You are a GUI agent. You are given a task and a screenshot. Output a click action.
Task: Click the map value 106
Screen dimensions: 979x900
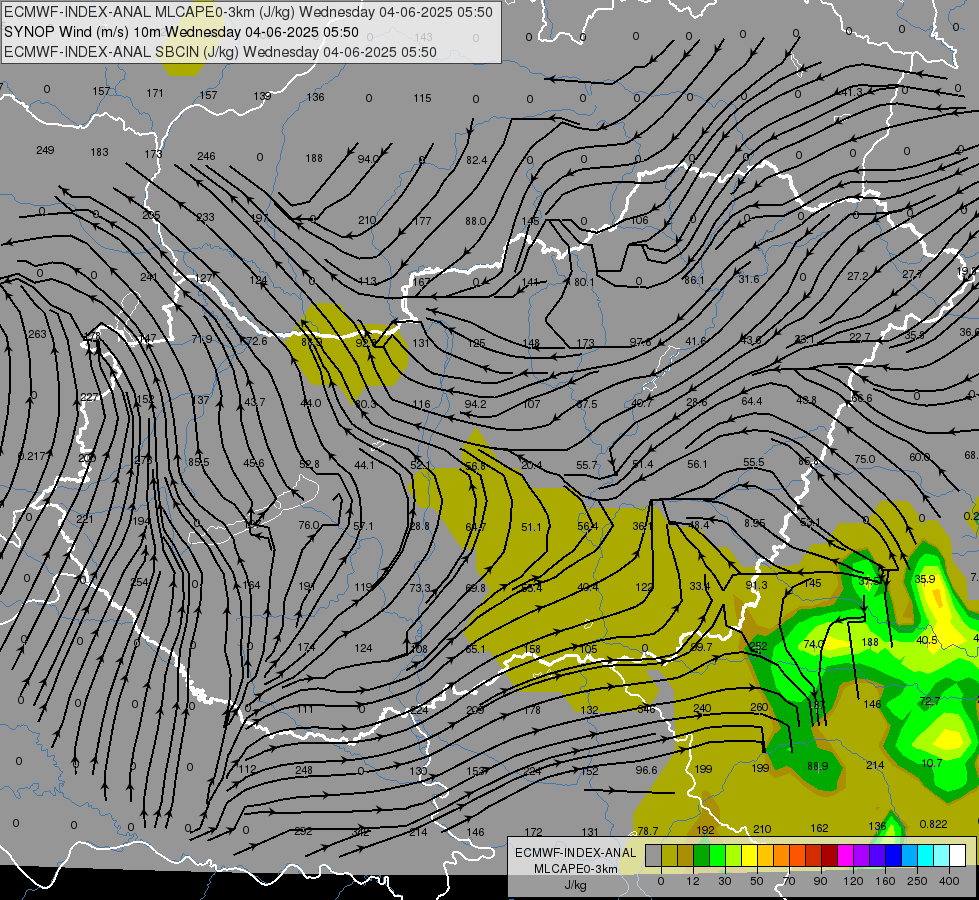click(639, 220)
